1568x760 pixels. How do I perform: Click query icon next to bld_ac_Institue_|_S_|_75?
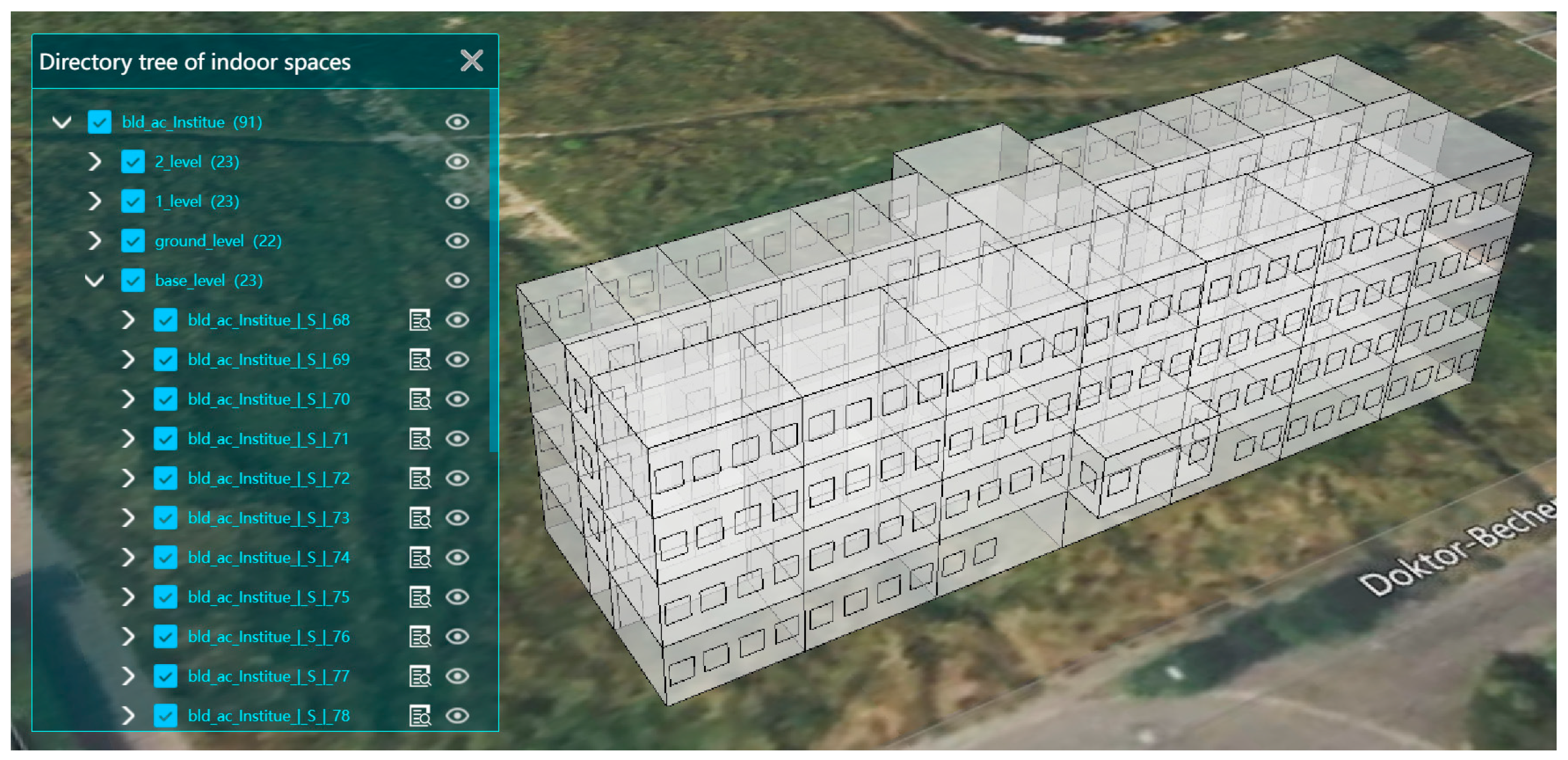pyautogui.click(x=419, y=597)
